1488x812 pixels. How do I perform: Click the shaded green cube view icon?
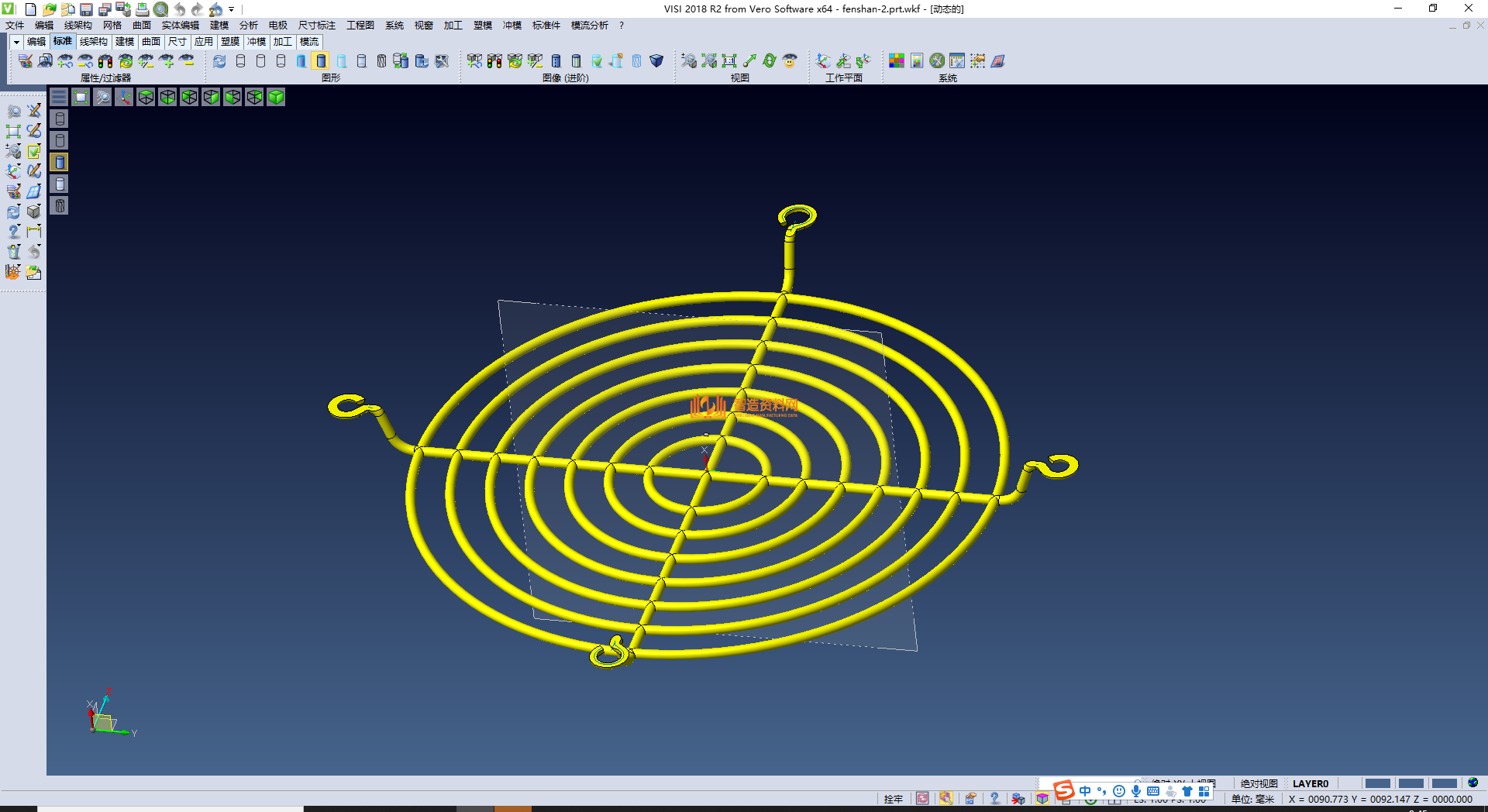click(276, 97)
